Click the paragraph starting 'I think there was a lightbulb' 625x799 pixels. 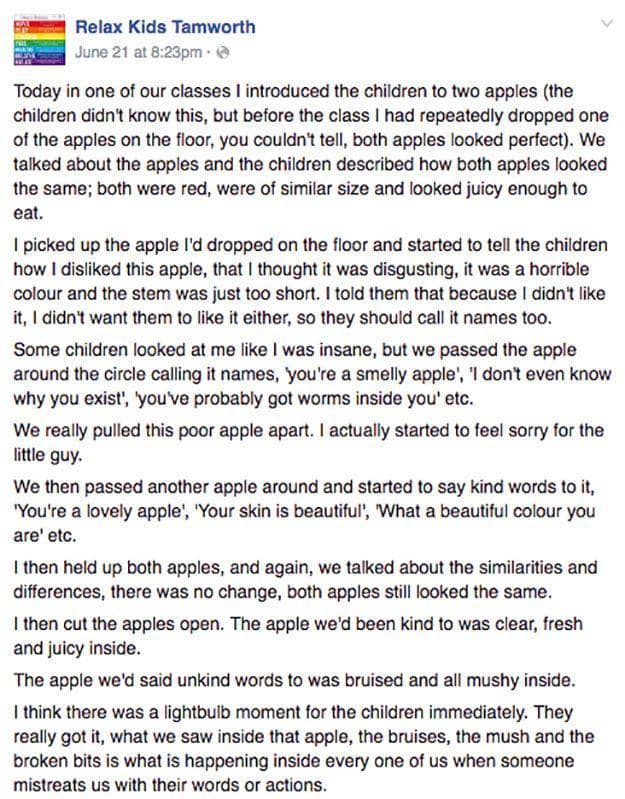[310, 748]
